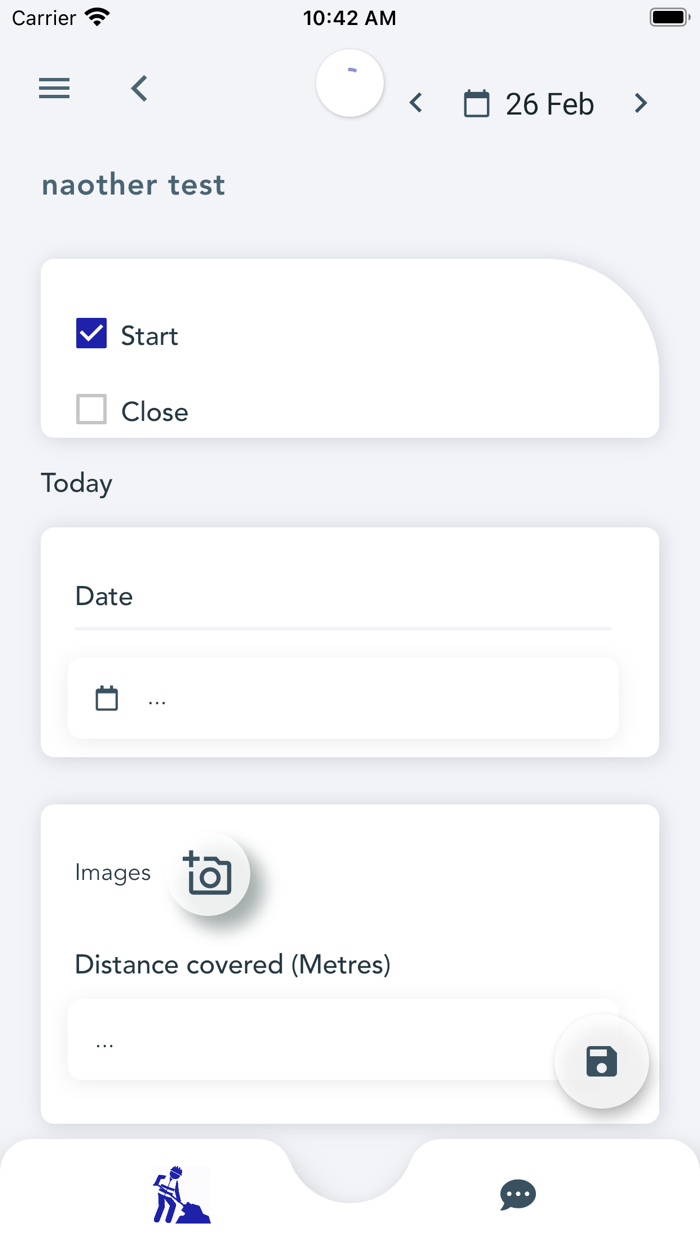Tap the back arrow at the top left

point(139,88)
